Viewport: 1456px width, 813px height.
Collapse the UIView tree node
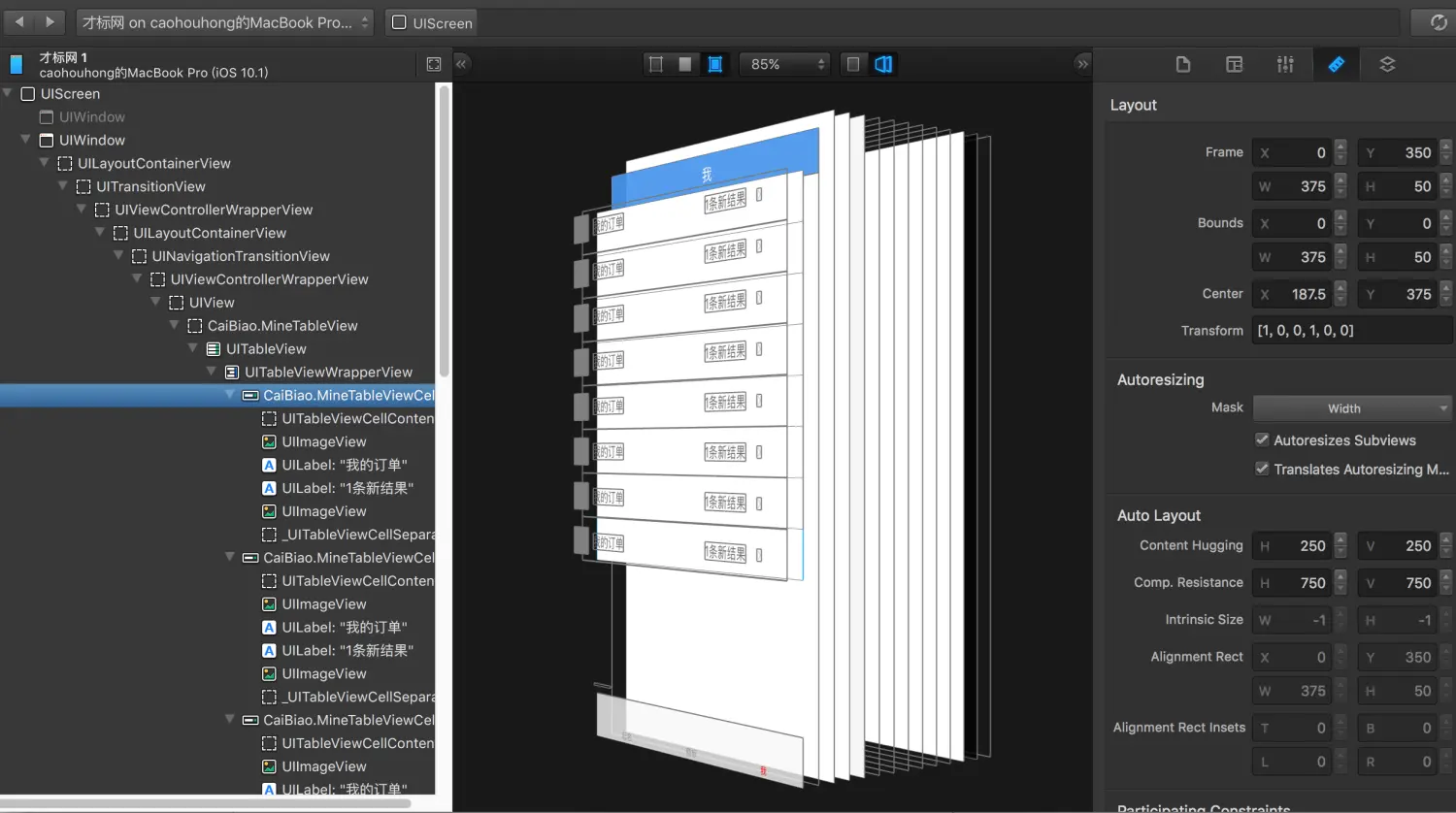tap(155, 302)
